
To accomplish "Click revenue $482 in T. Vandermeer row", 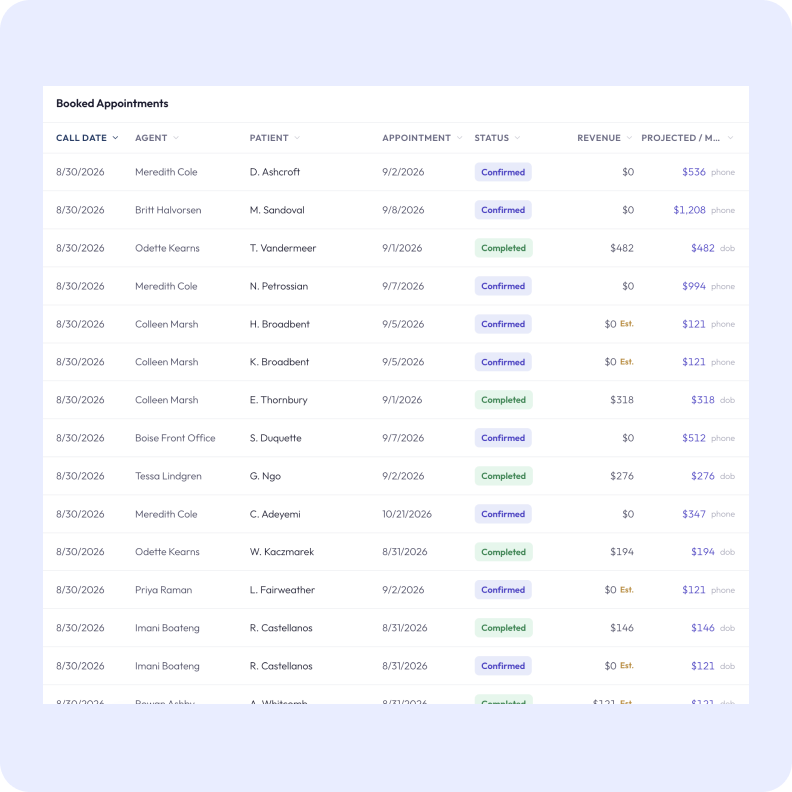I will (622, 248).
